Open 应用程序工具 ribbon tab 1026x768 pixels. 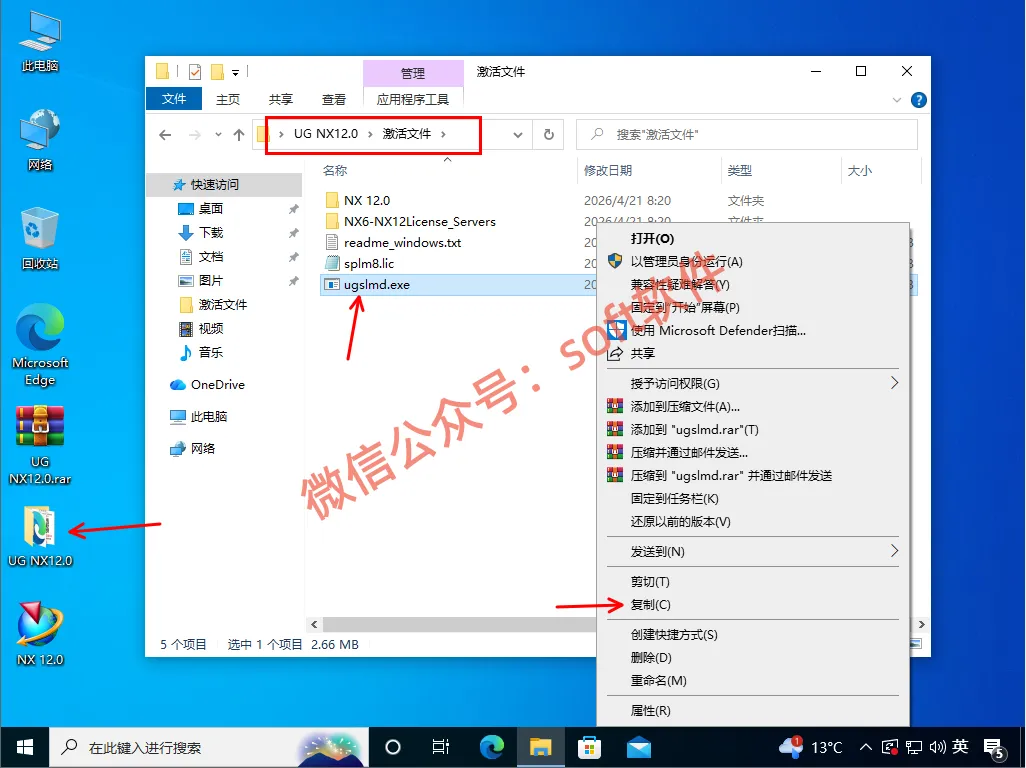[412, 99]
